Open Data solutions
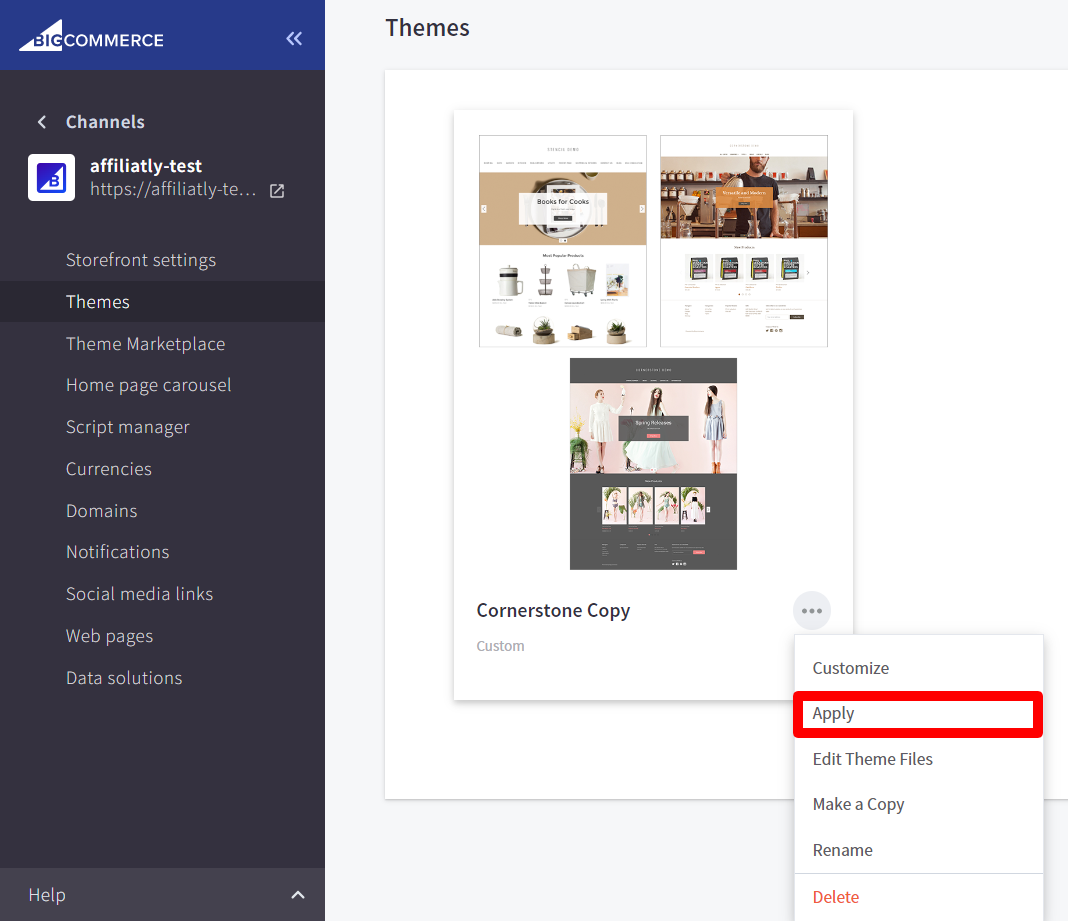 (124, 678)
